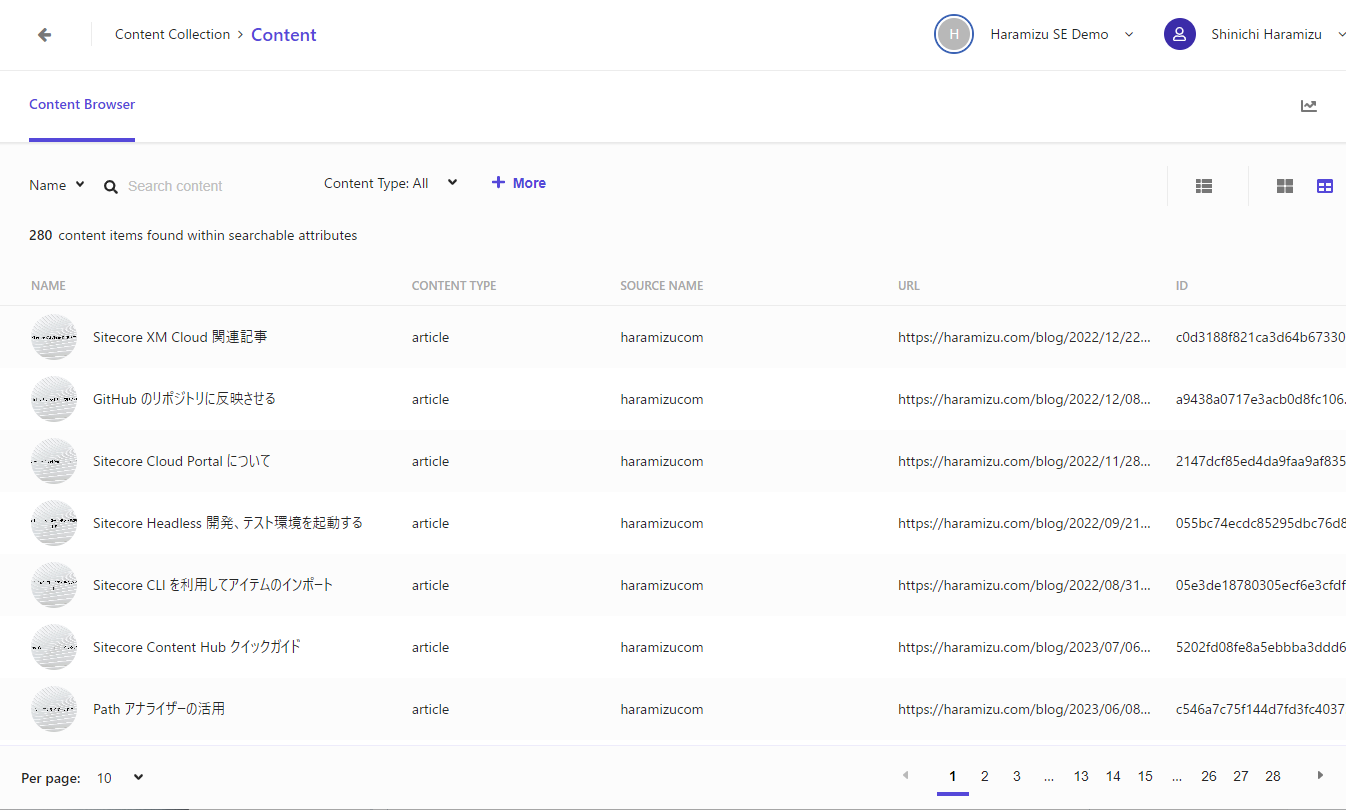Go to page 3
The height and width of the screenshot is (810, 1346).
[x=1017, y=776]
